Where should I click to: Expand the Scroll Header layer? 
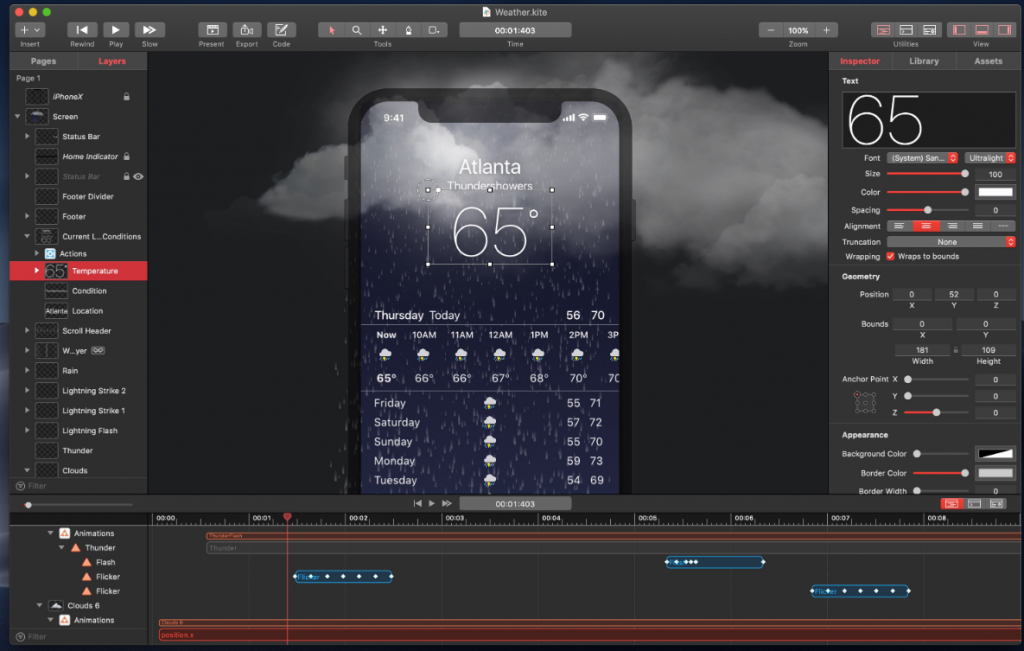point(27,330)
